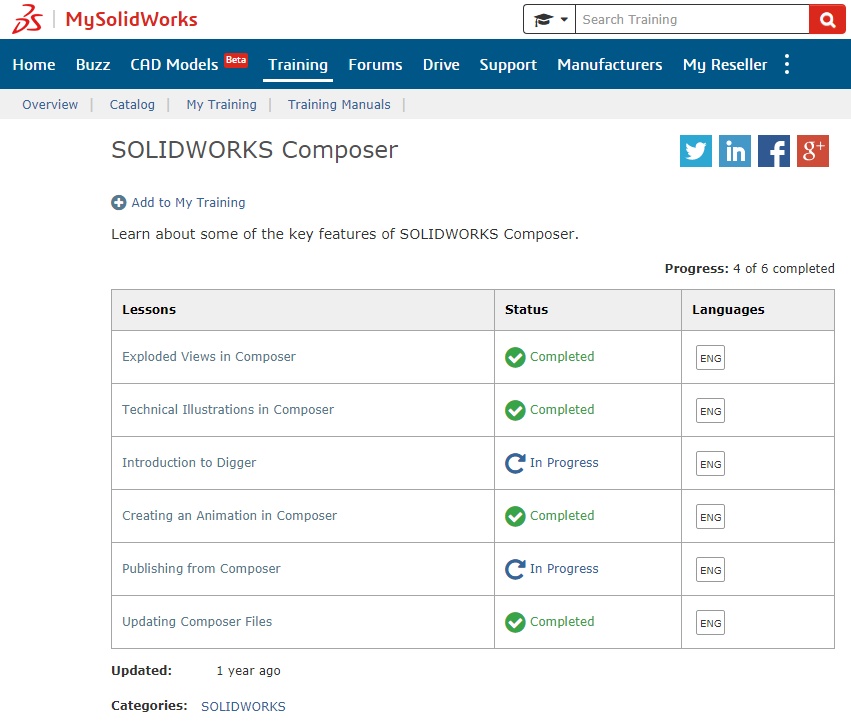Open the Publishing from Composer lesson

coord(201,568)
